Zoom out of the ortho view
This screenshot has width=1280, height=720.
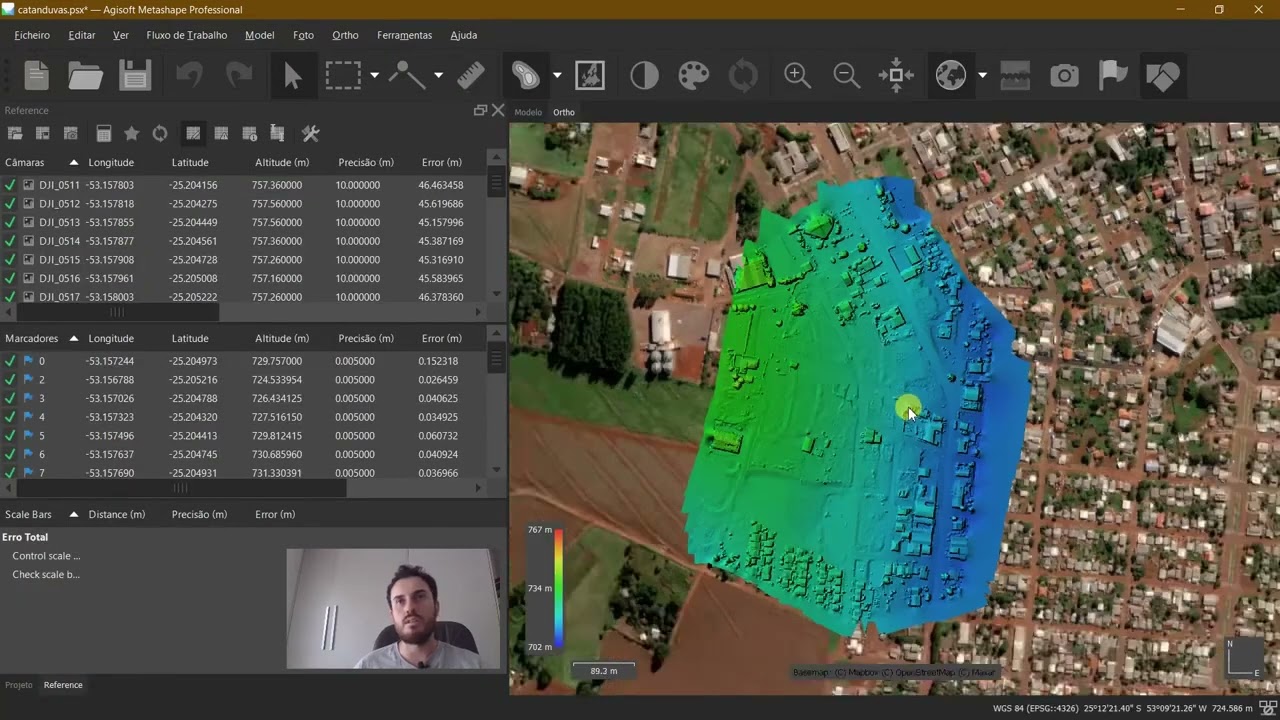[846, 76]
